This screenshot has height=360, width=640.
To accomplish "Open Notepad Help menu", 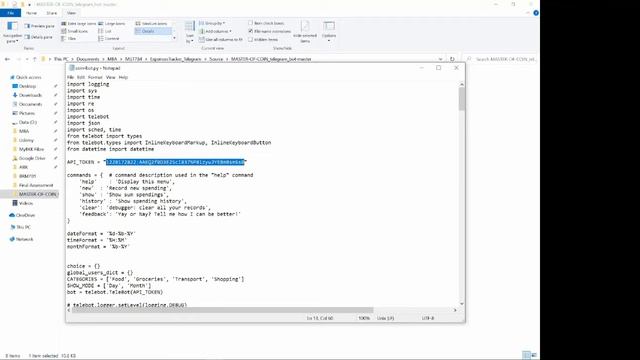I will coord(123,77).
